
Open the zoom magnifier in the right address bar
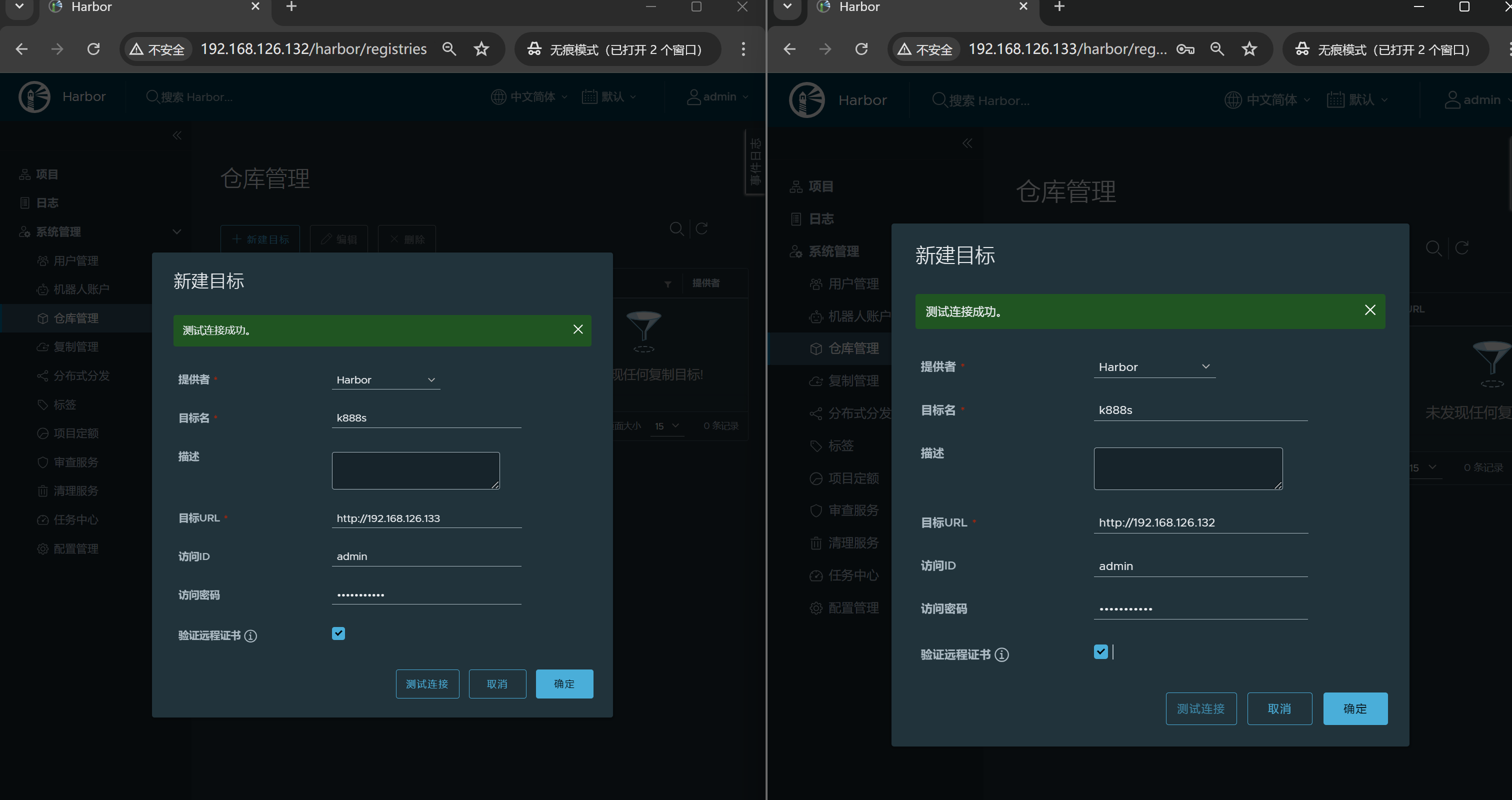[x=1217, y=49]
